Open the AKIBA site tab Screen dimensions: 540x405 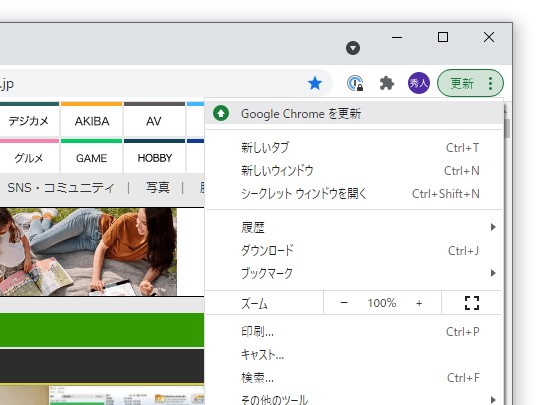pyautogui.click(x=92, y=121)
